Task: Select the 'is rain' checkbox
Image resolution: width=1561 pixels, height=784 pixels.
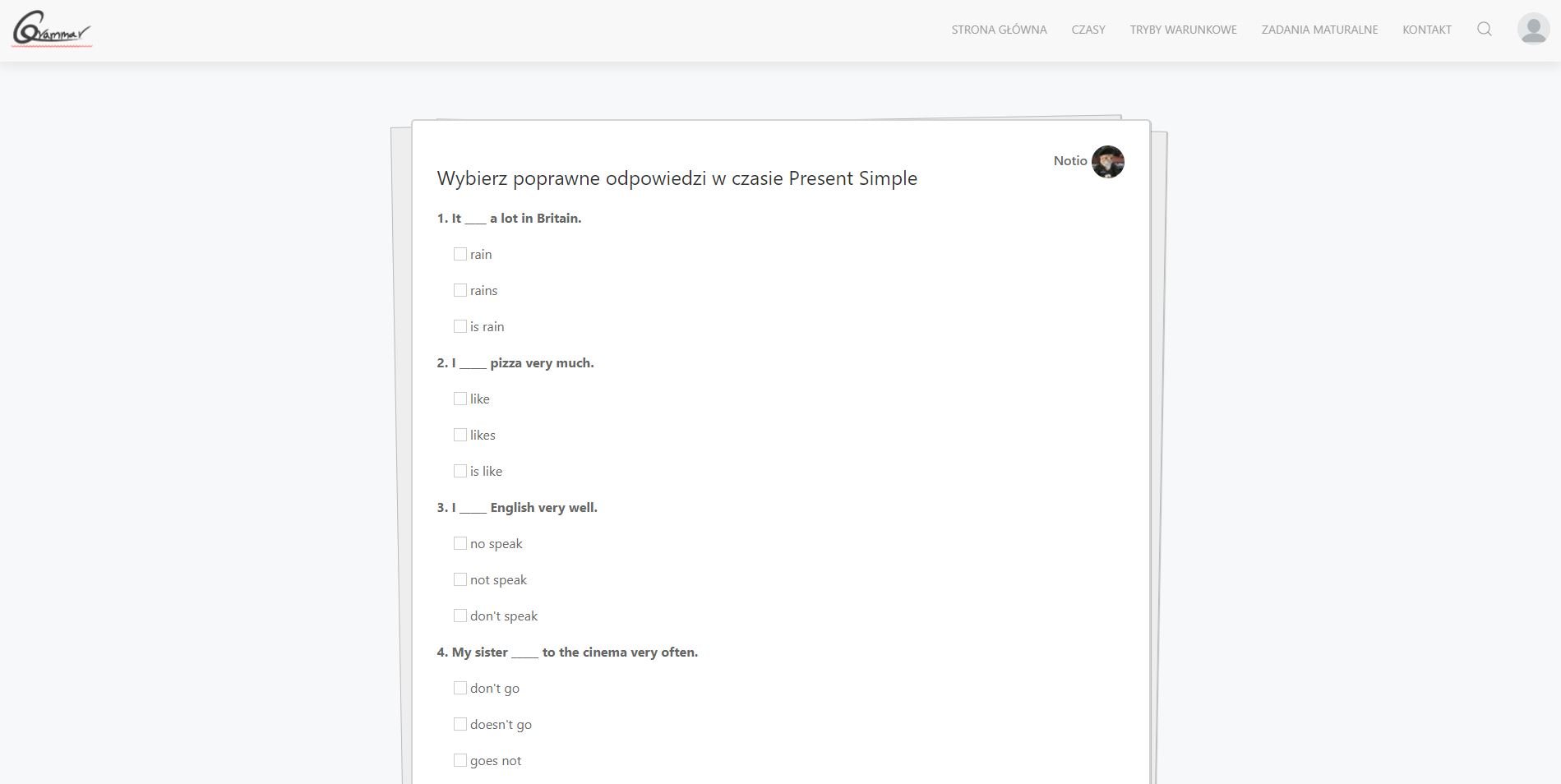Action: [x=460, y=327]
